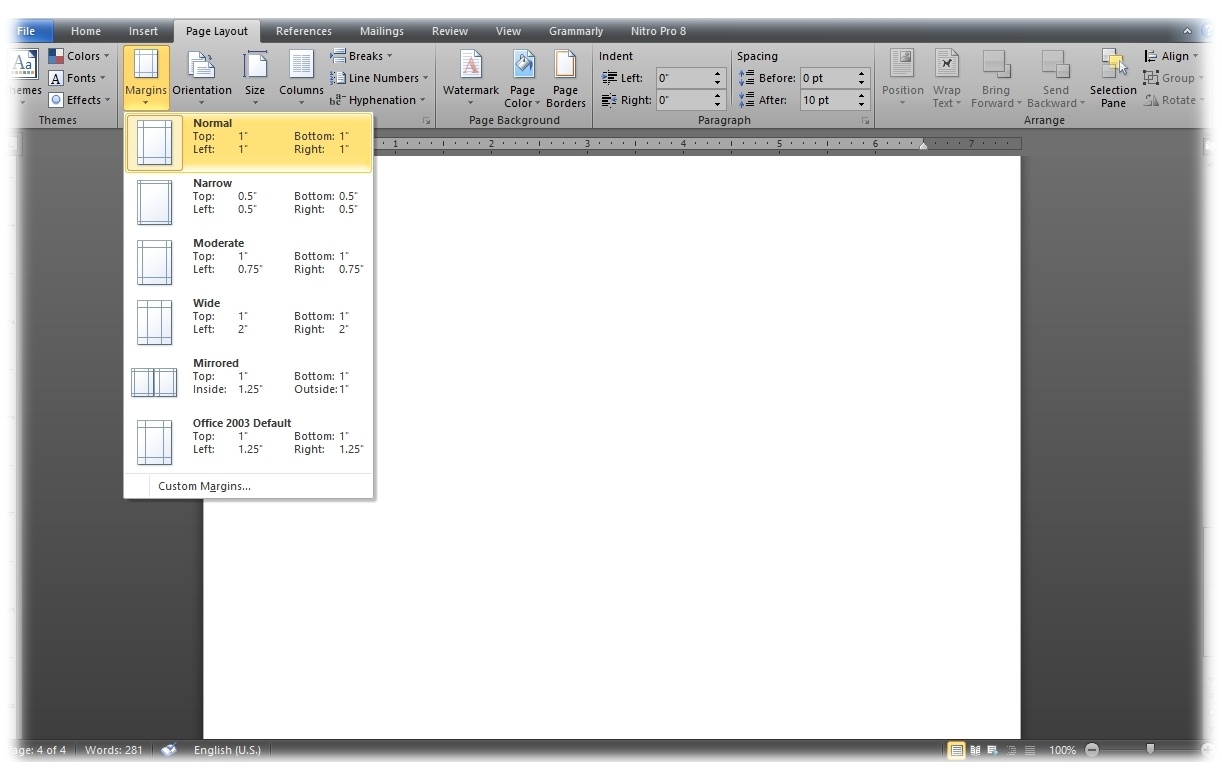The image size is (1222, 774).
Task: Click the Orientation icon in Page Setup
Action: tap(201, 66)
